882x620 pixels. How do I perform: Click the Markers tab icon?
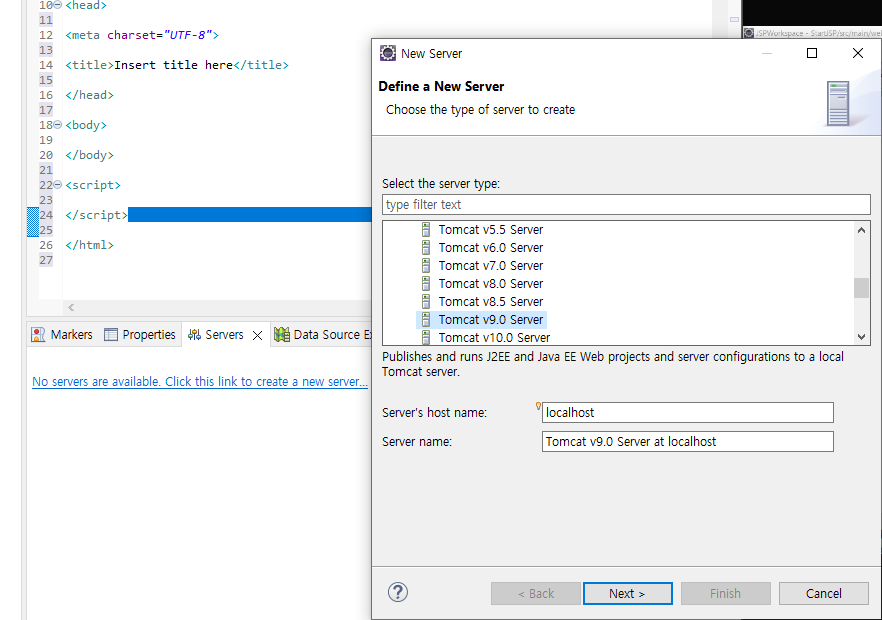[38, 335]
